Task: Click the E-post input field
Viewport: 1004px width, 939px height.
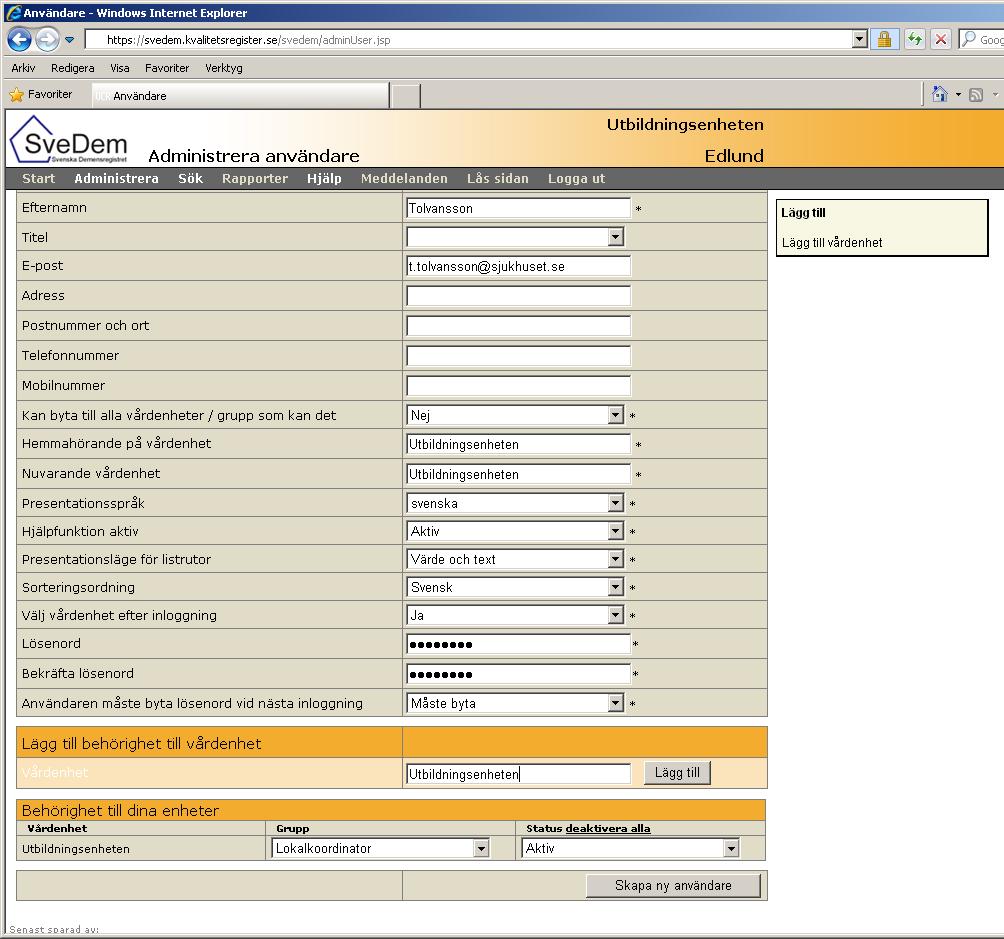Action: [x=518, y=266]
